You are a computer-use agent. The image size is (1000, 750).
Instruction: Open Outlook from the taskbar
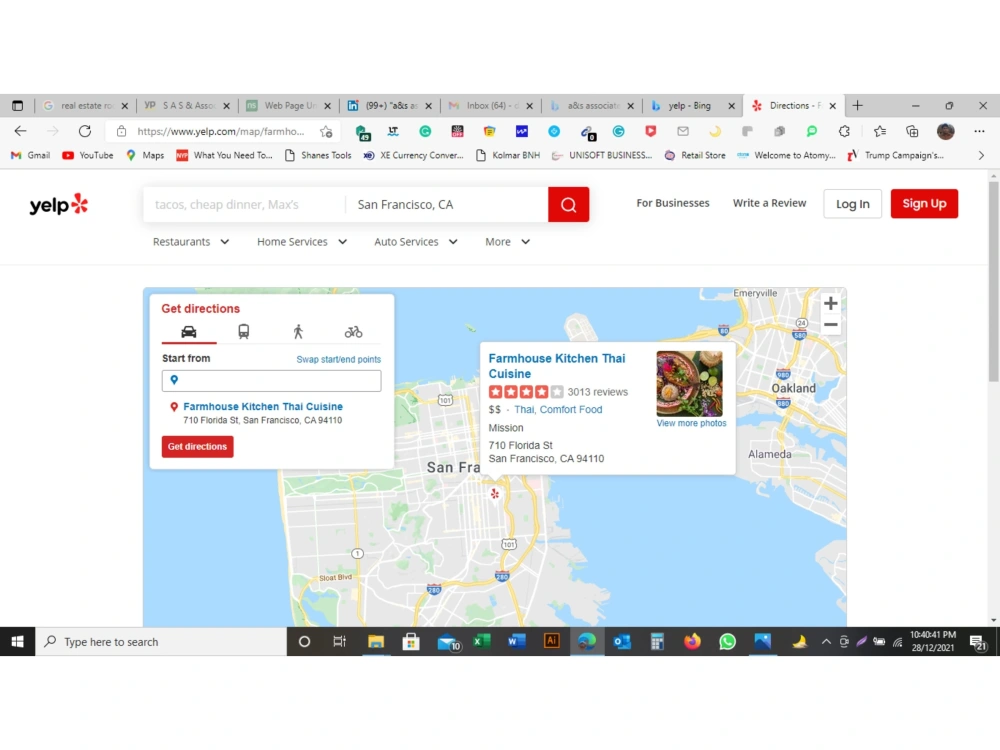point(622,642)
